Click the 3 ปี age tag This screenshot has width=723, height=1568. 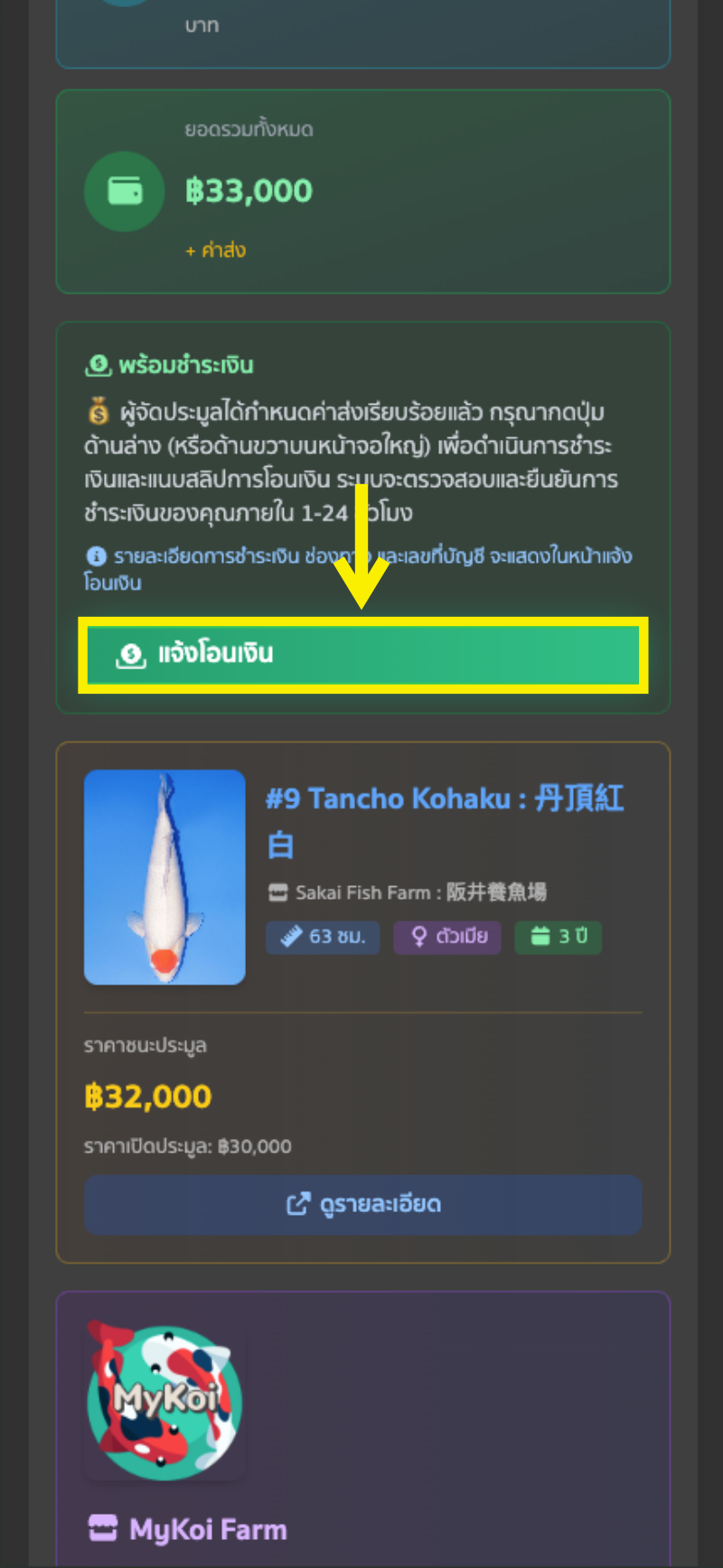[x=558, y=937]
